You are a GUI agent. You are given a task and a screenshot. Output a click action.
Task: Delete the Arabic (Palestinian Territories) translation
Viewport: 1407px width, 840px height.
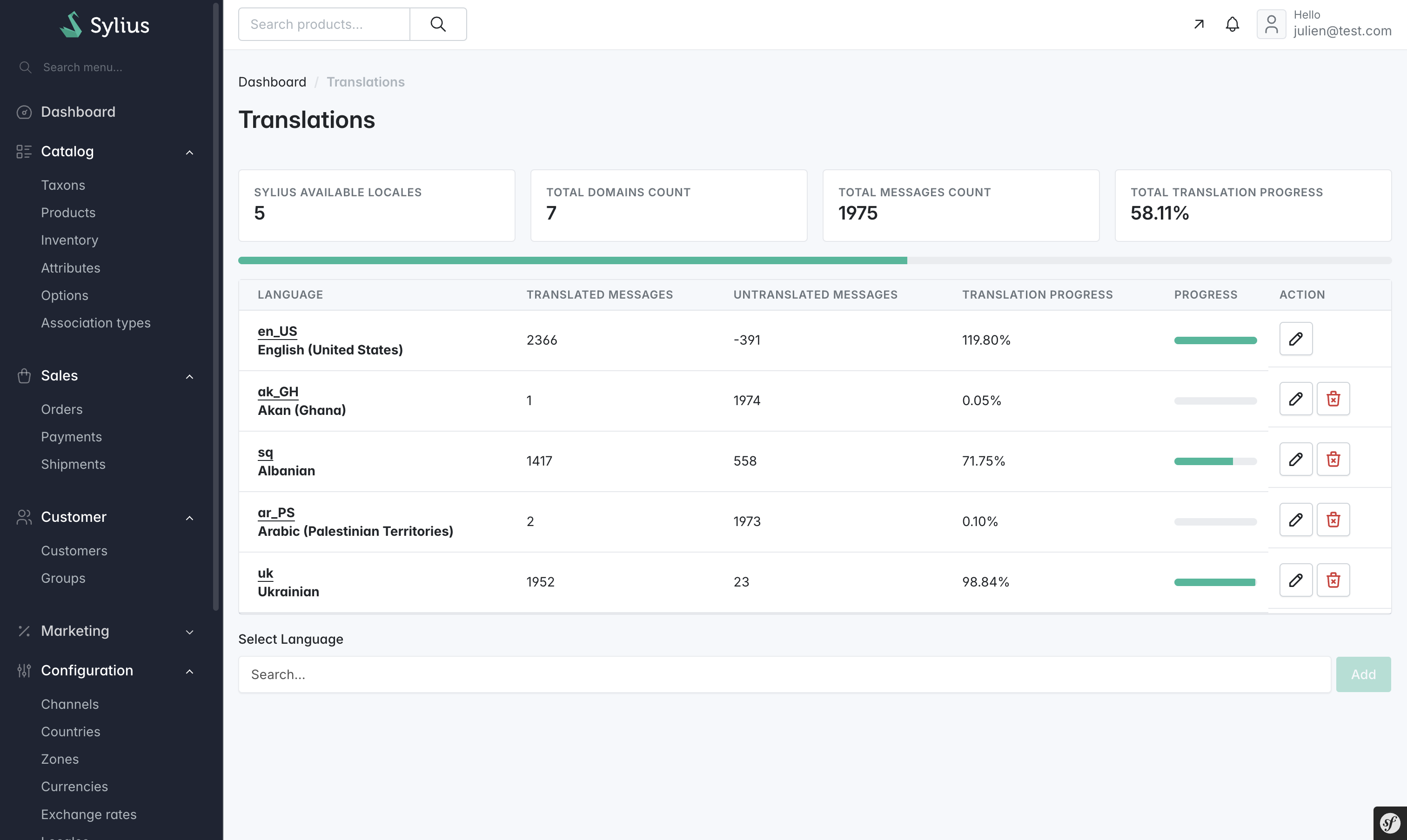point(1333,520)
